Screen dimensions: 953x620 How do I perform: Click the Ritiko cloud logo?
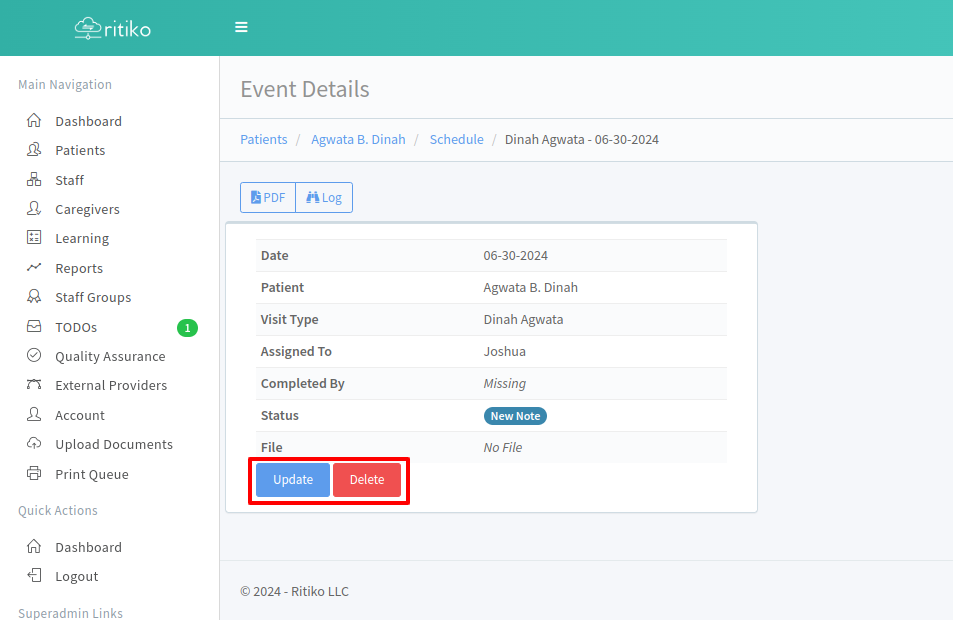tap(88, 28)
